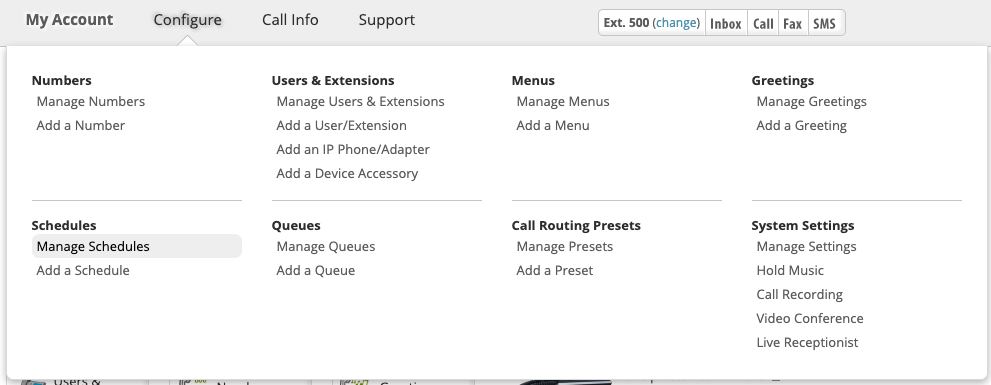Select Manage Schedules
The image size is (991, 385).
137,247
